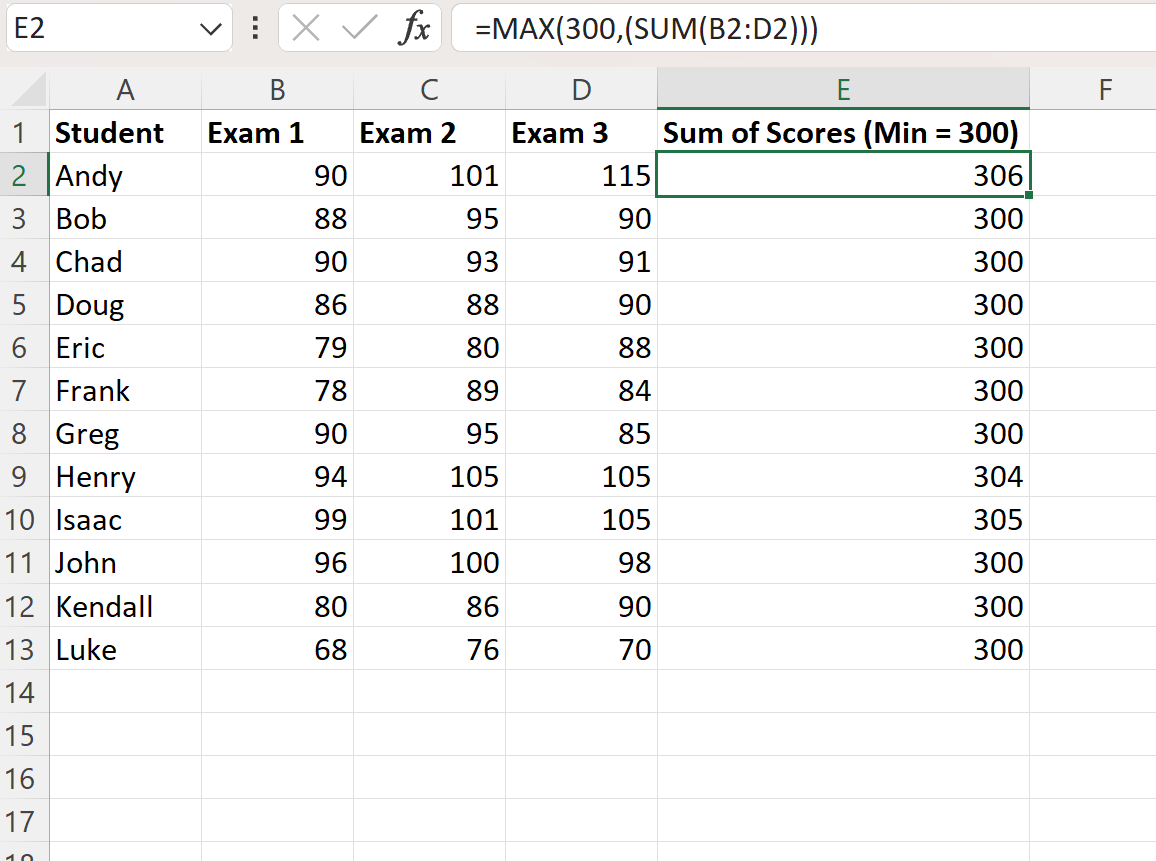Select column E header
This screenshot has width=1156, height=861.
tap(843, 90)
